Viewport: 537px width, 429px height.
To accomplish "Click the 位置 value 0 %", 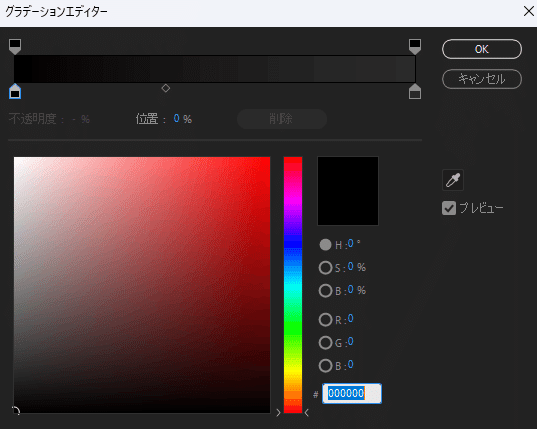I will click(x=183, y=119).
